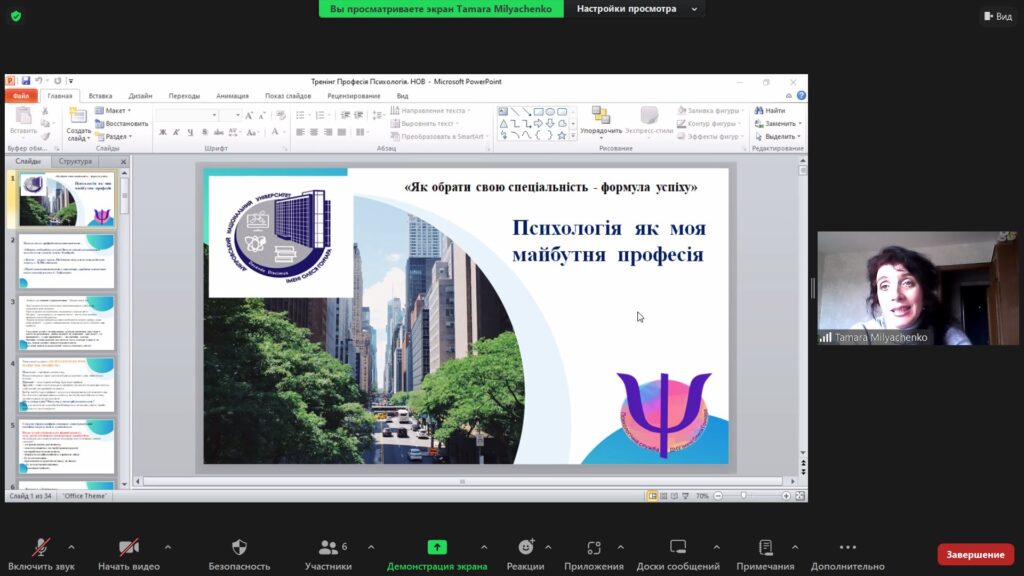1024x576 pixels.
Task: Click the Undo arrow in PowerPoint's title bar
Action: [x=39, y=81]
